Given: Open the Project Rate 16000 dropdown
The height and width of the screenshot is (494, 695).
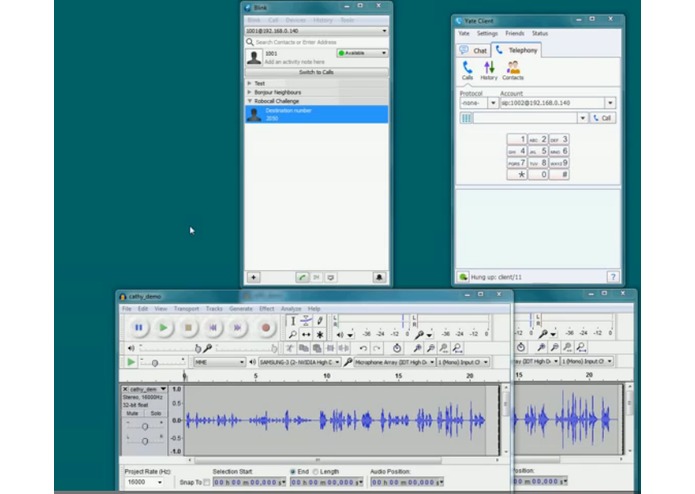Looking at the screenshot, I should point(144,482).
